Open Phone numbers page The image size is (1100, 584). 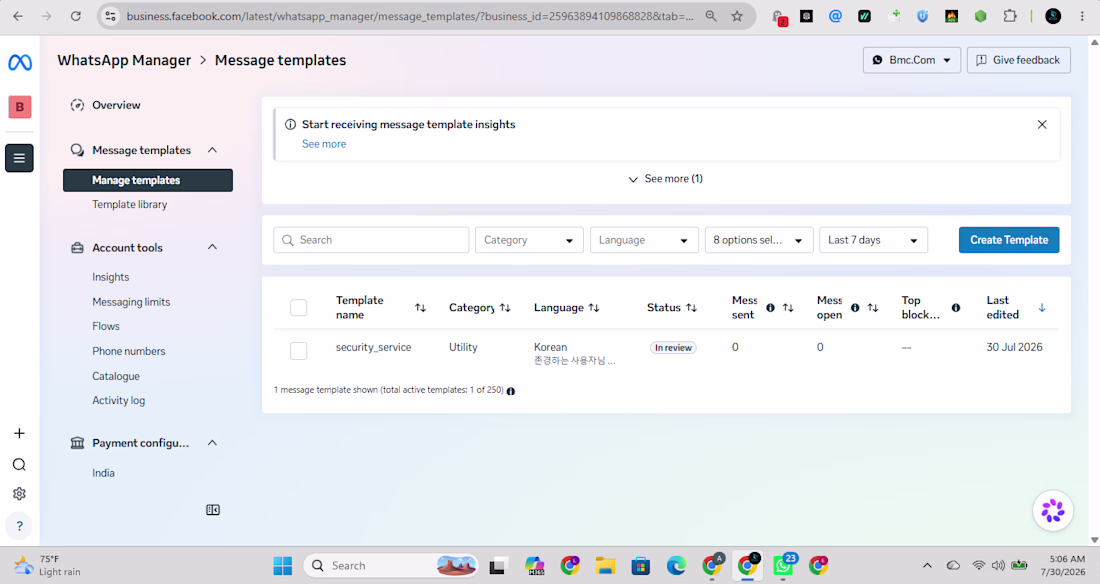(129, 351)
